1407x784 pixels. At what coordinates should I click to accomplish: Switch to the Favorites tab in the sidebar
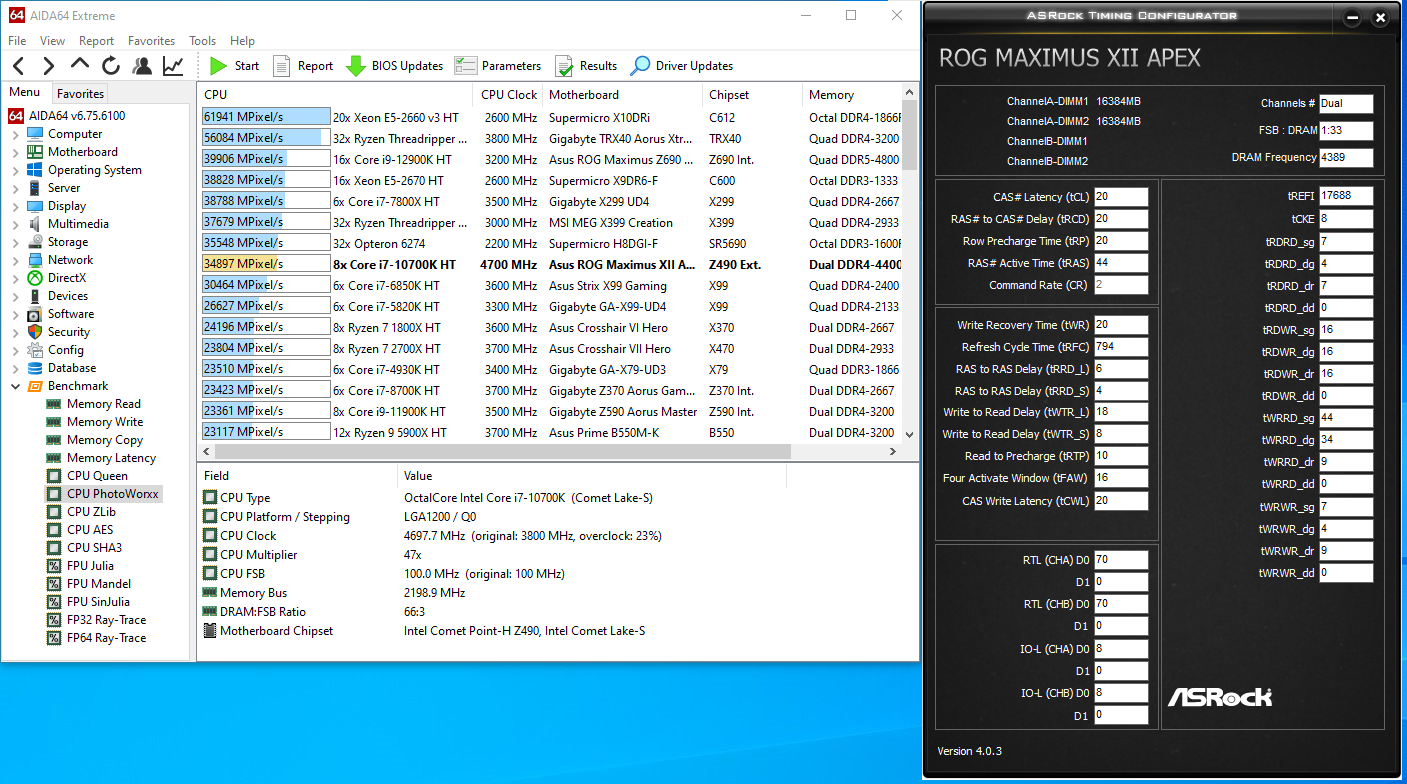(x=80, y=94)
